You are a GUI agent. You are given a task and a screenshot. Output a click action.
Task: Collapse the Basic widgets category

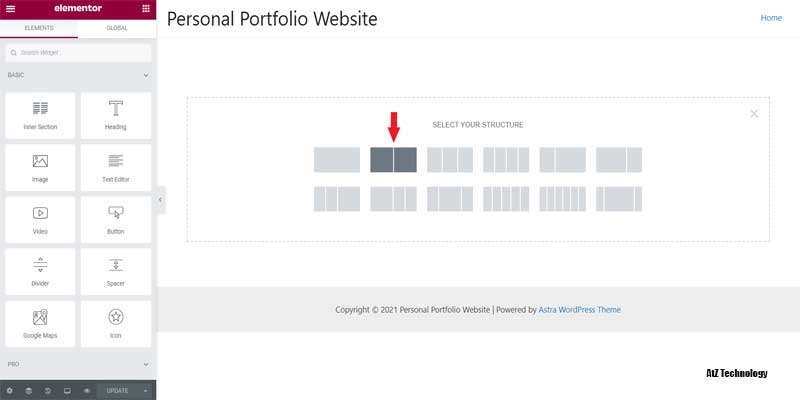click(x=146, y=75)
